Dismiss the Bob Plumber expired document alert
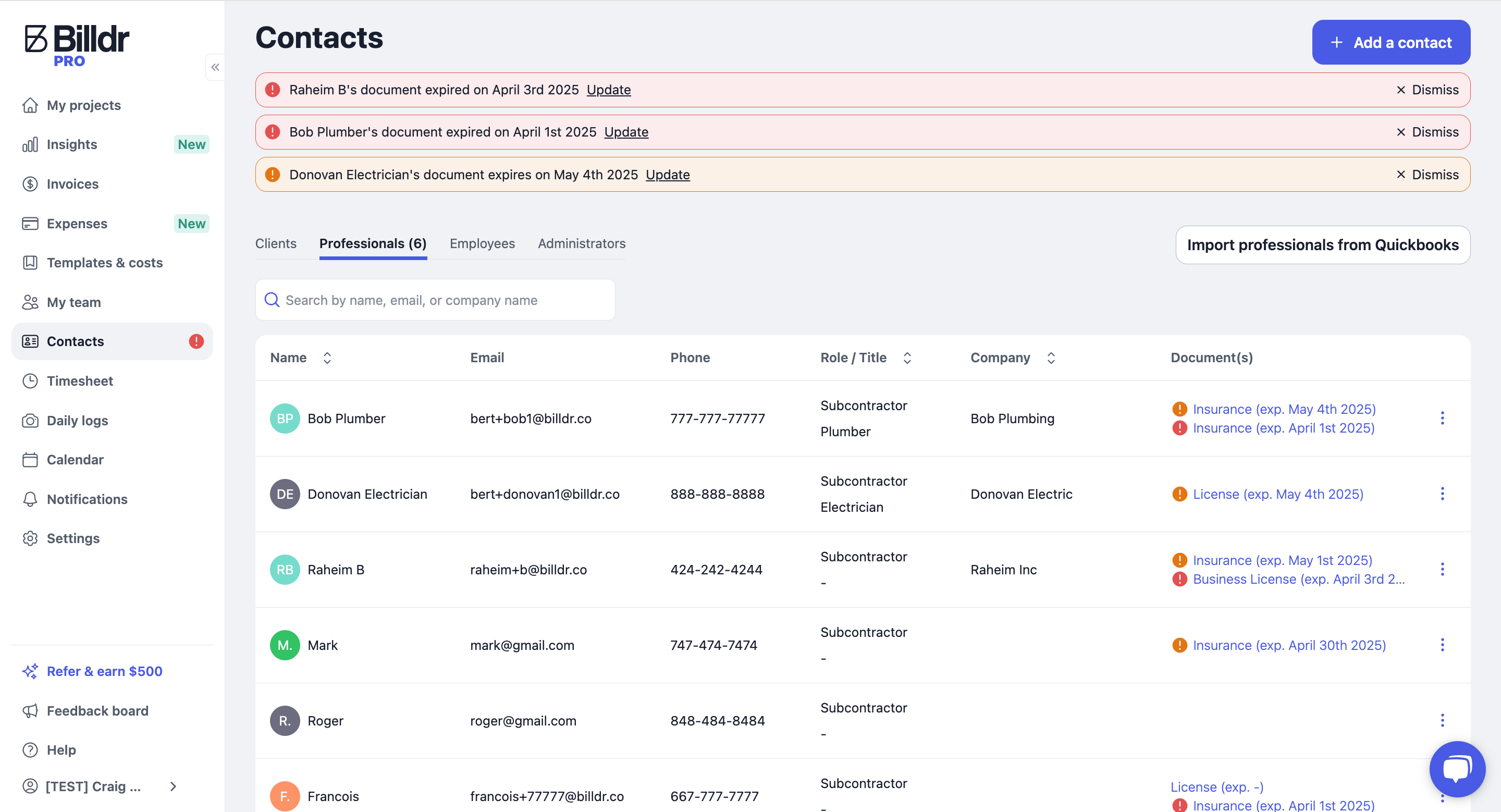The height and width of the screenshot is (812, 1501). click(1428, 132)
